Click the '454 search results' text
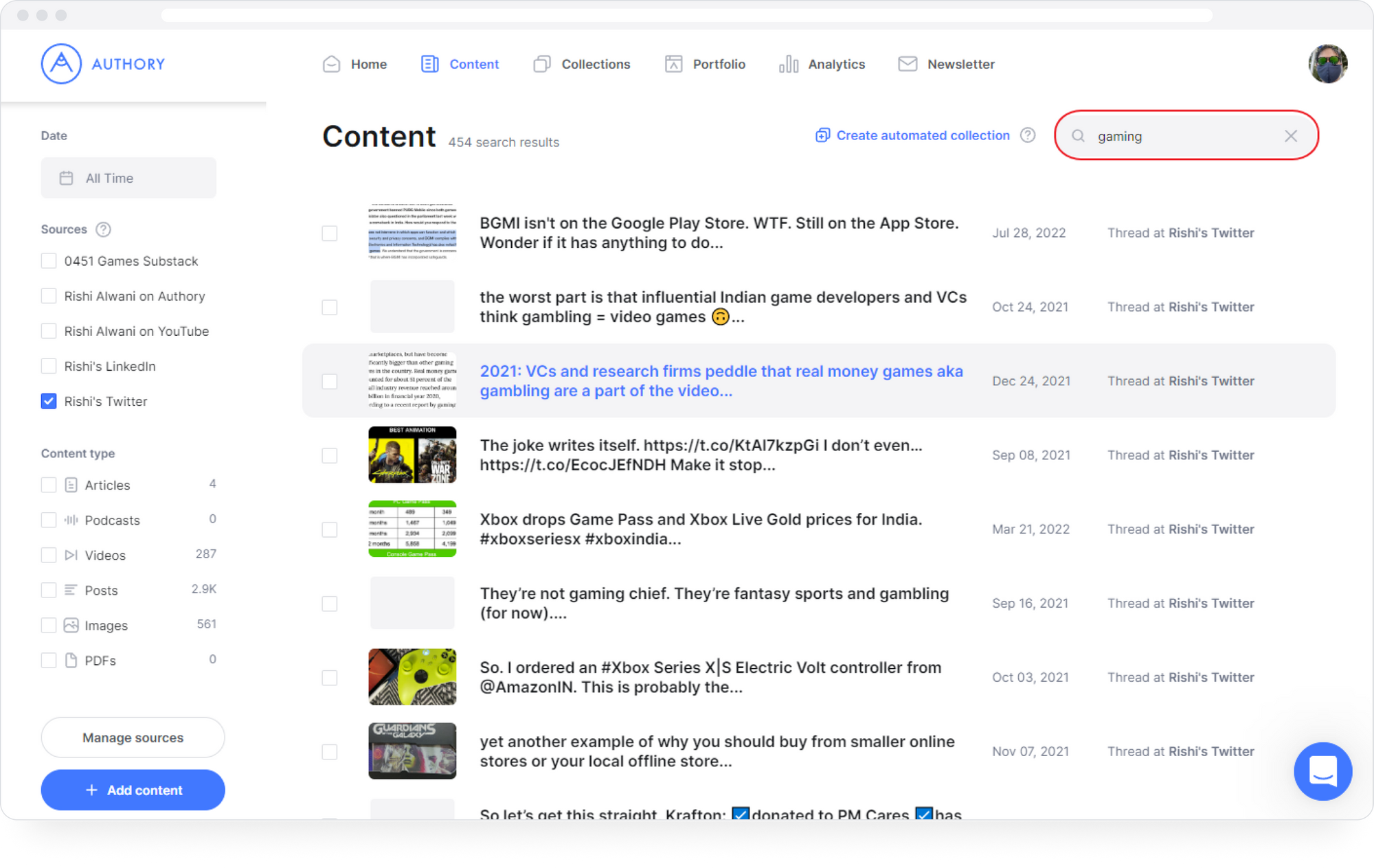 click(x=504, y=142)
